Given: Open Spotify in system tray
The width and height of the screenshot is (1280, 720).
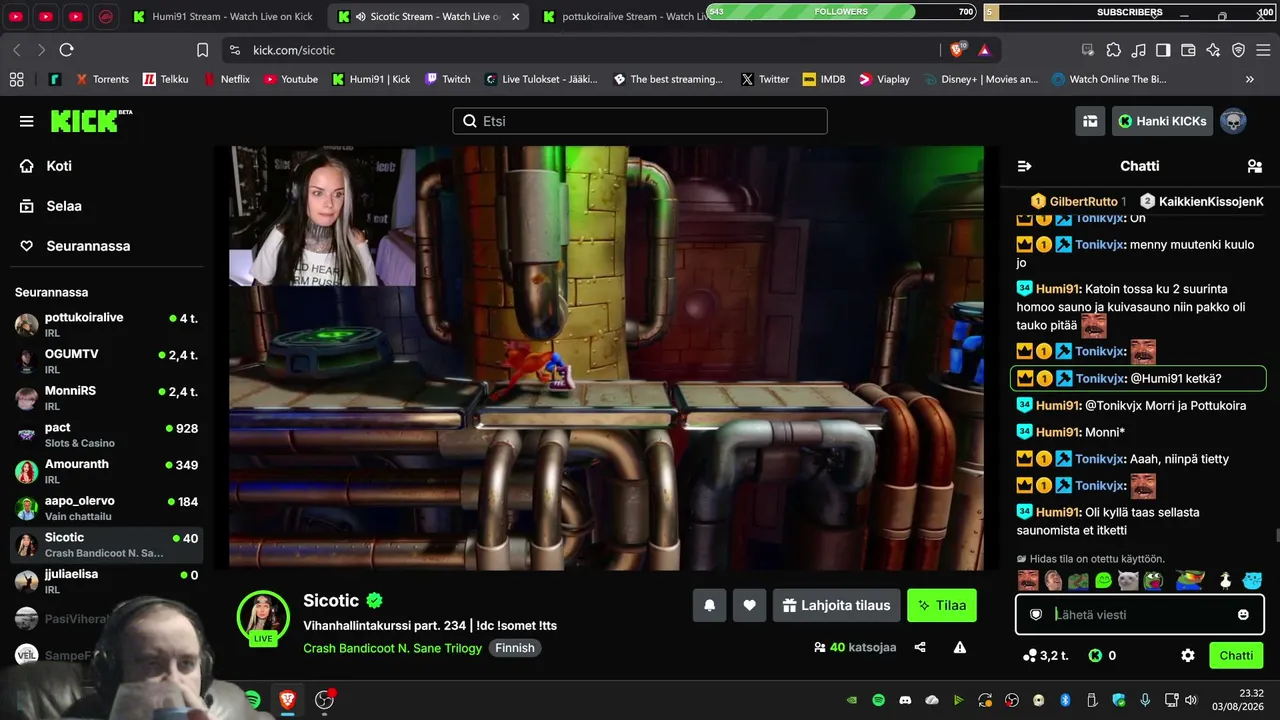Looking at the screenshot, I should click(x=878, y=700).
